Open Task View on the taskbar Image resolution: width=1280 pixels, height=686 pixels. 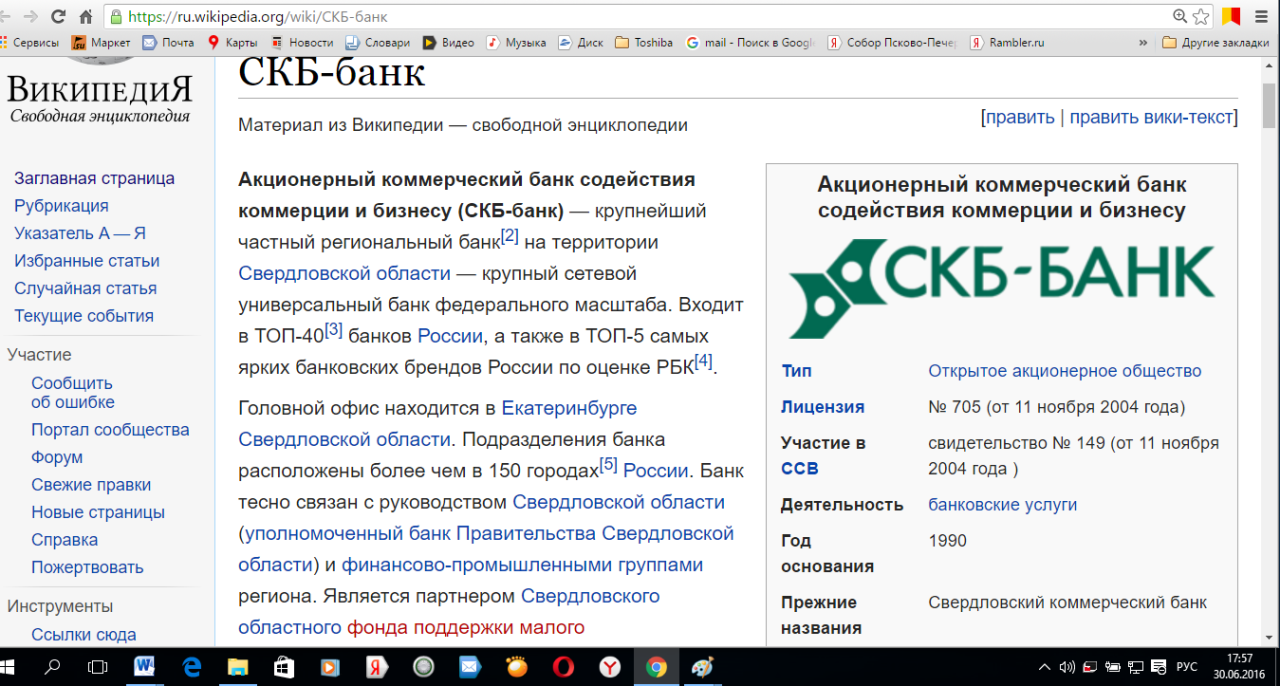pyautogui.click(x=98, y=666)
